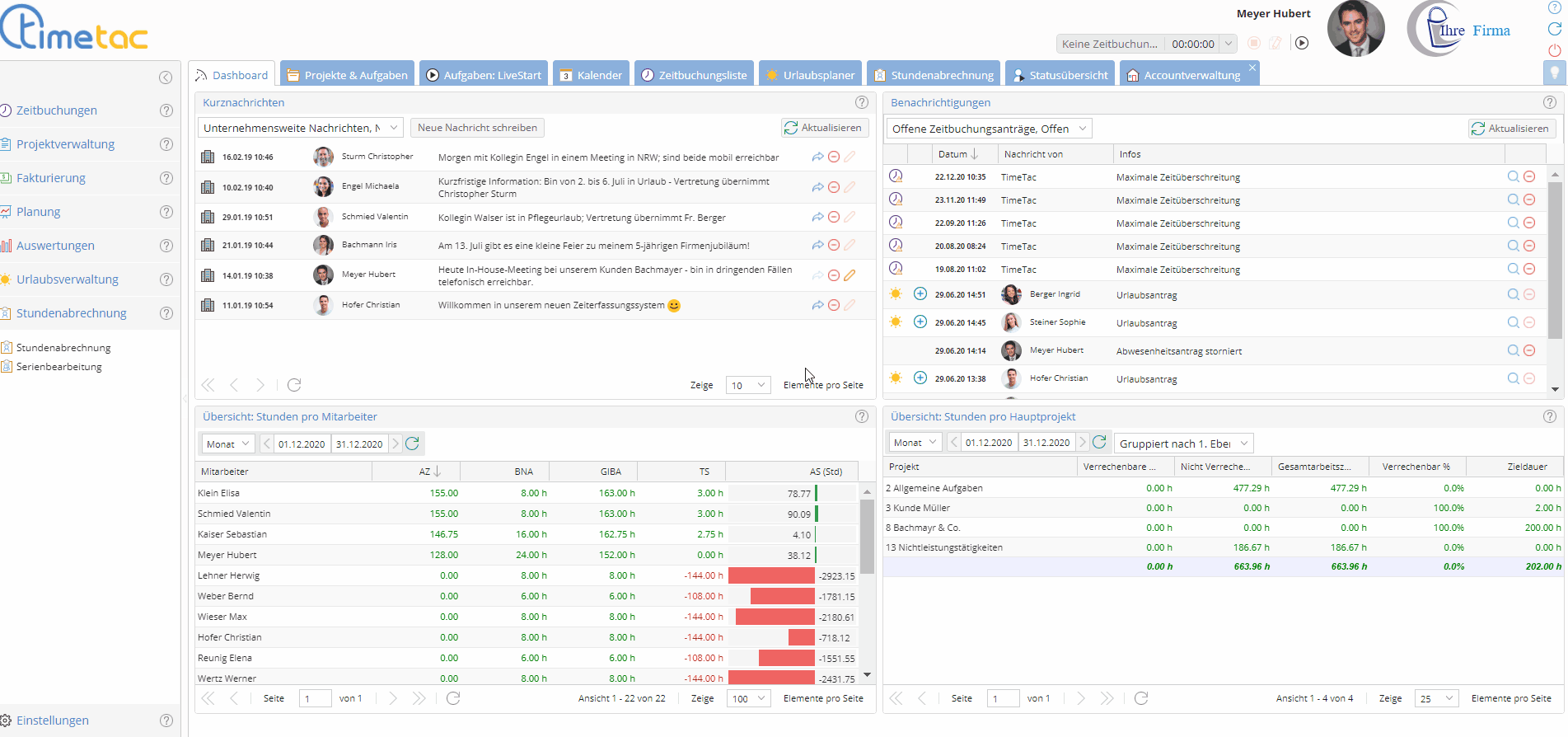Open the Stundenabrechnung tab
1568x737 pixels.
click(934, 75)
